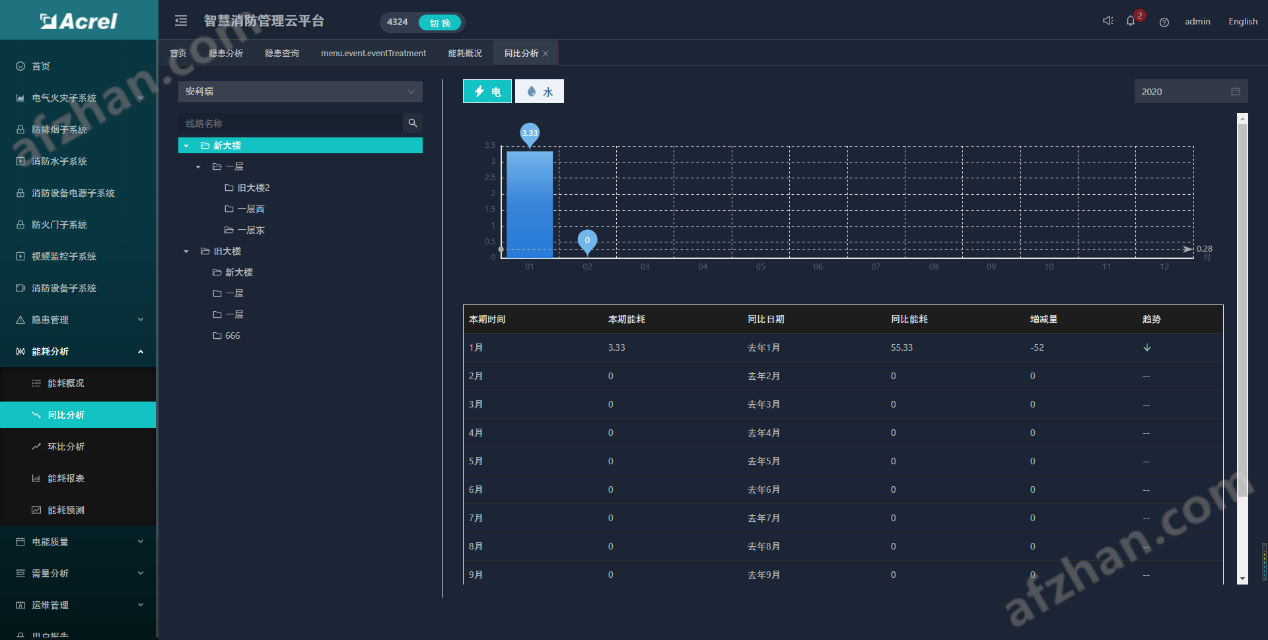Switch to the 隐患查询 tab
The height and width of the screenshot is (640, 1268).
pos(282,53)
